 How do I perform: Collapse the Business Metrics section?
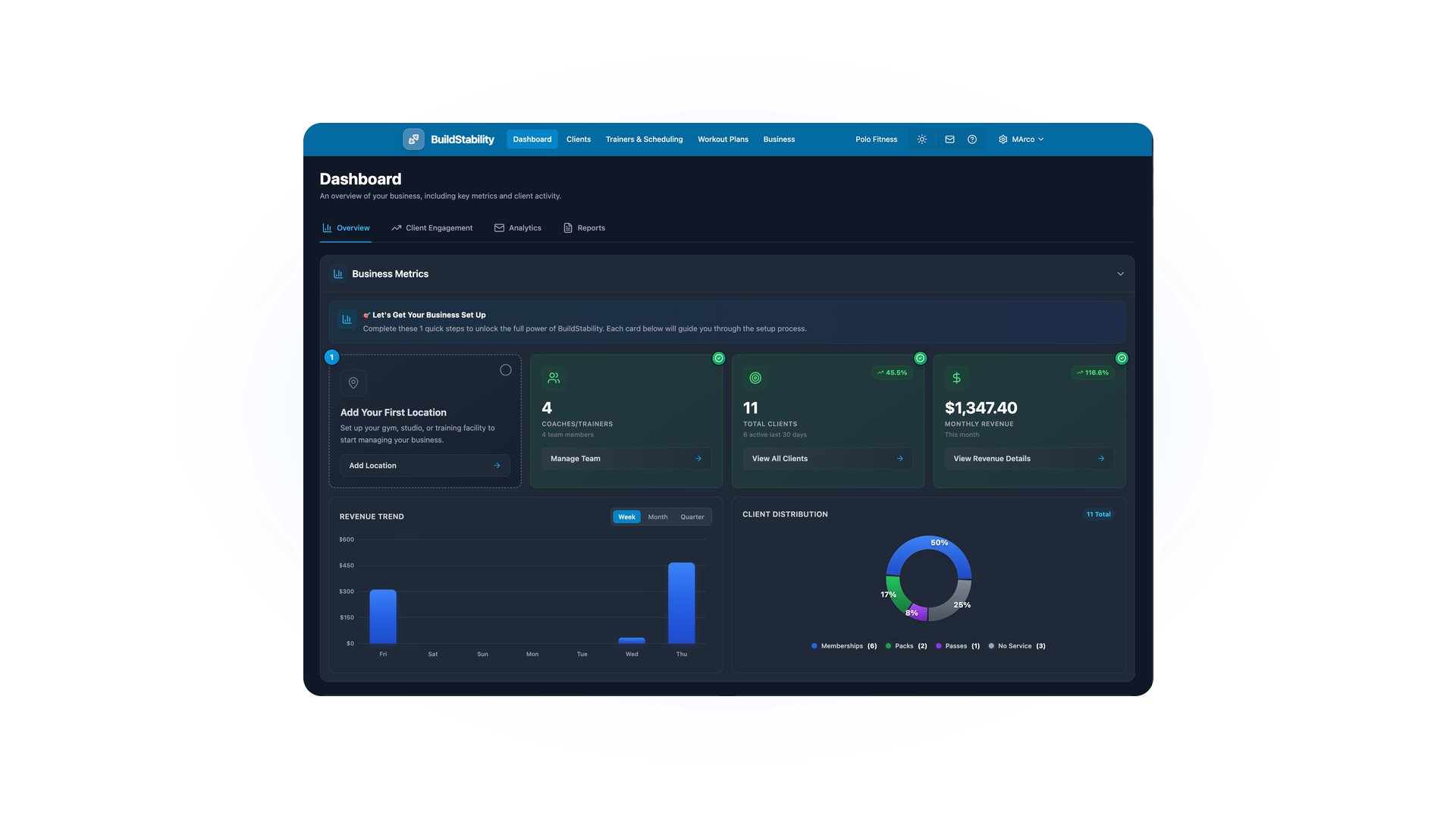1120,274
